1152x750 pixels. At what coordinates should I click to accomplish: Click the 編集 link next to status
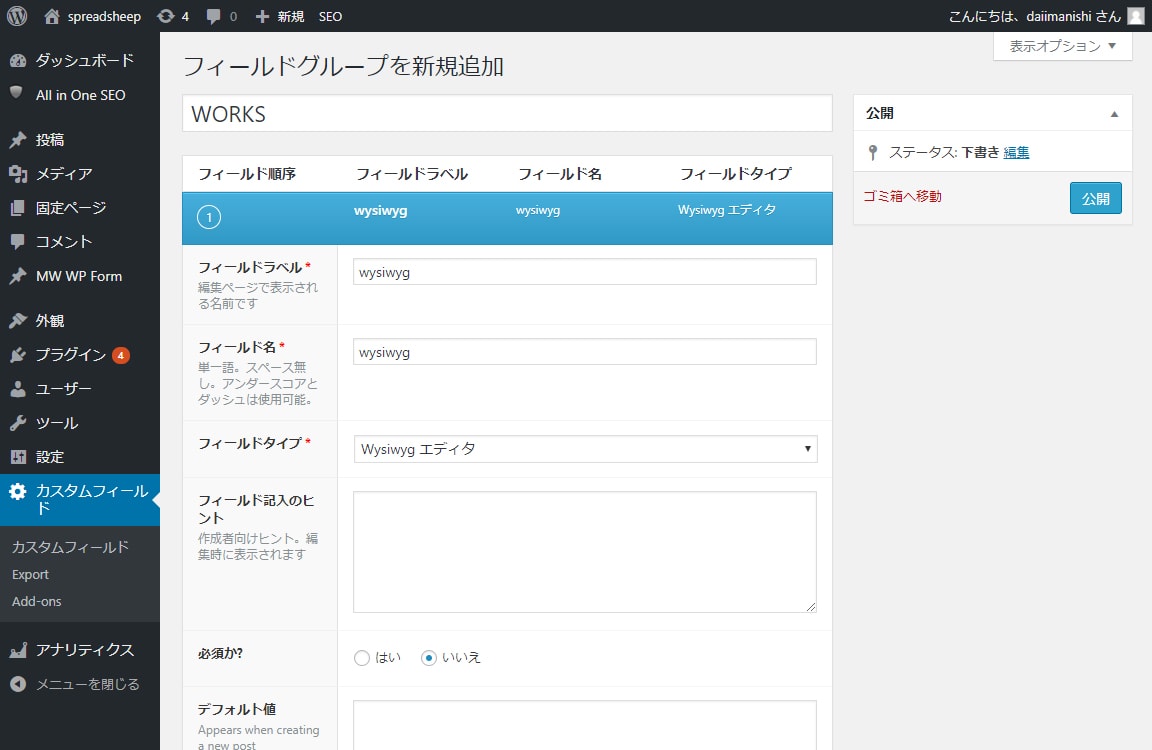pos(1016,153)
